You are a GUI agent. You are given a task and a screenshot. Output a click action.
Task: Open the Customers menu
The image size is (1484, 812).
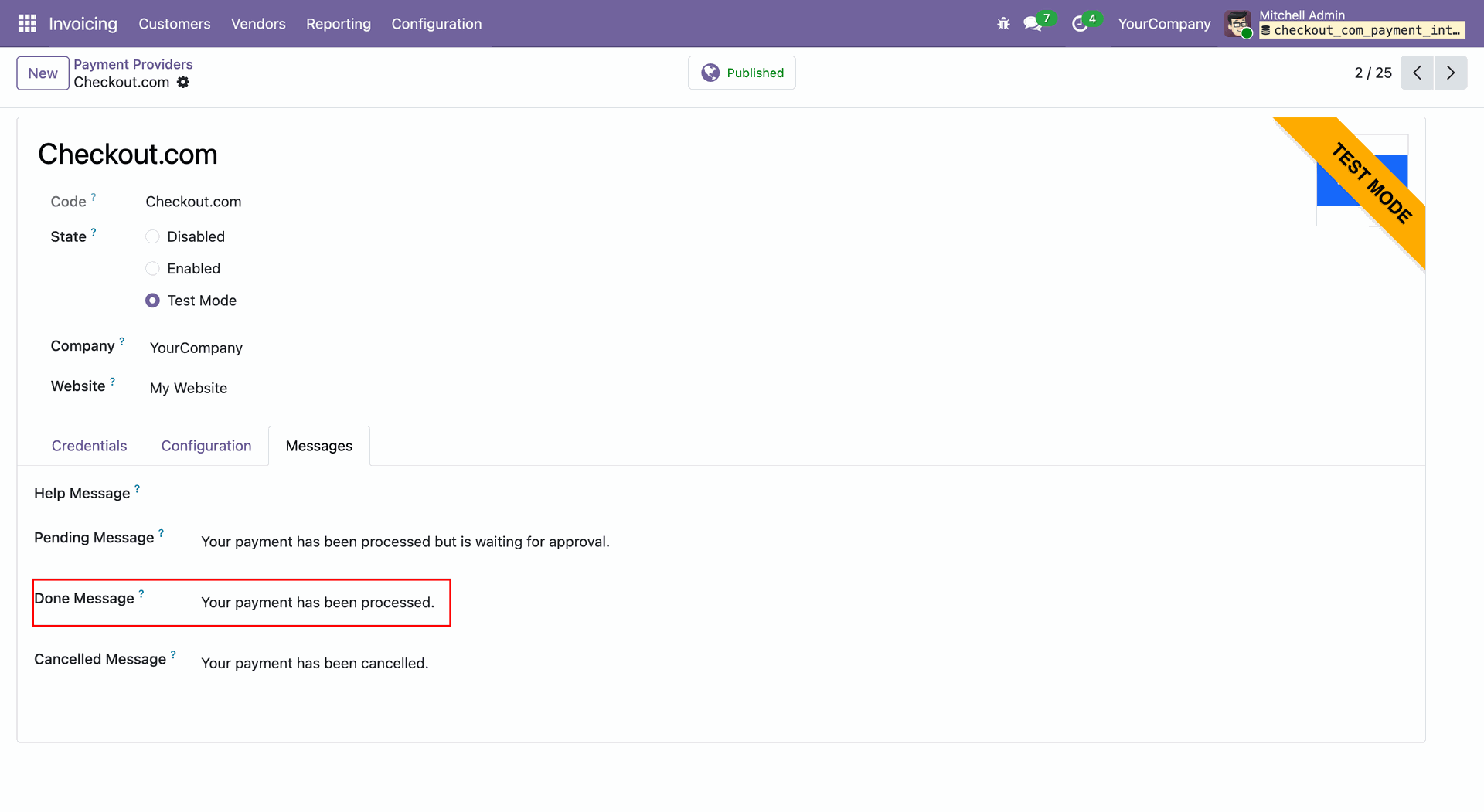point(175,24)
